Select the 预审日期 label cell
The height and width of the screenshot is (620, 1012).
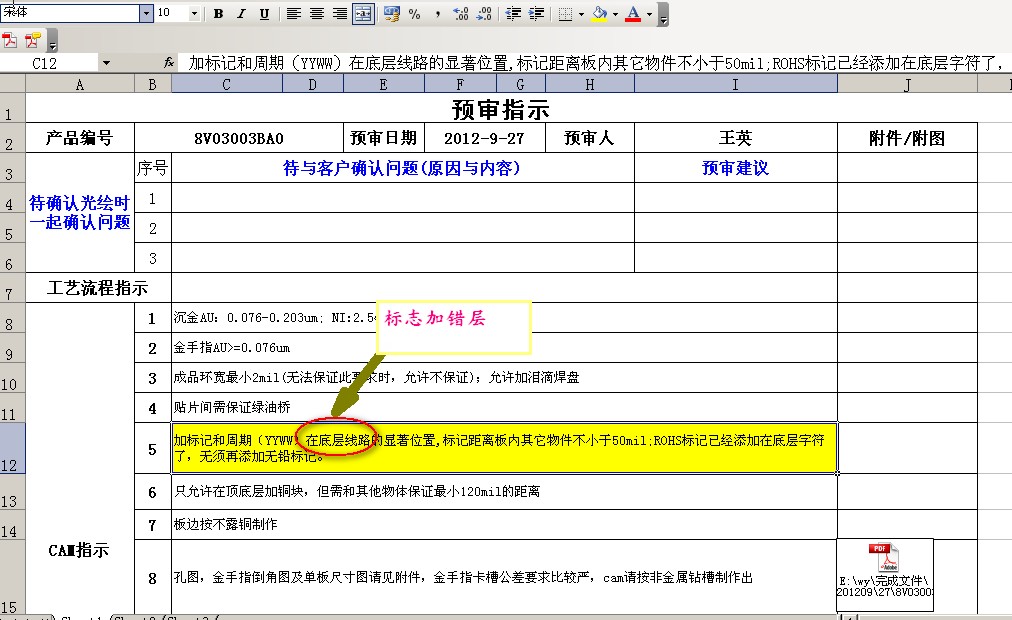point(384,138)
